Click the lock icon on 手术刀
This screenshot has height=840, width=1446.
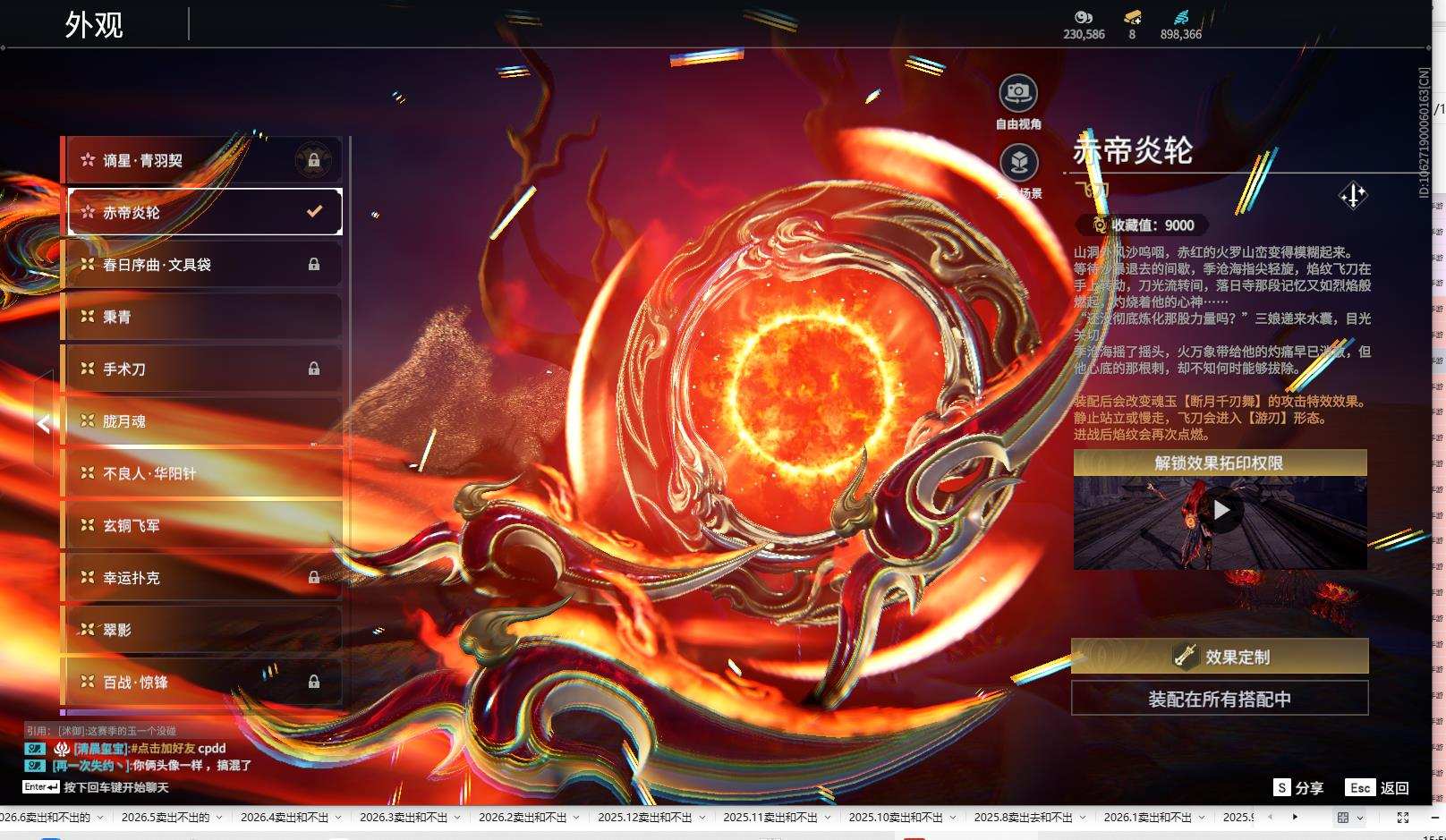[x=314, y=369]
